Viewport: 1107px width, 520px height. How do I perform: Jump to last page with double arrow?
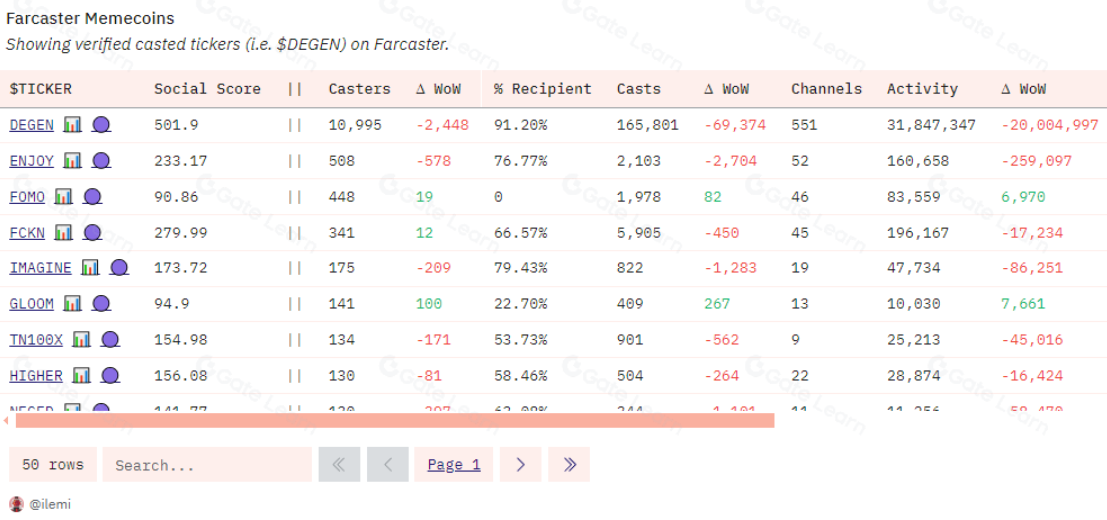(569, 465)
